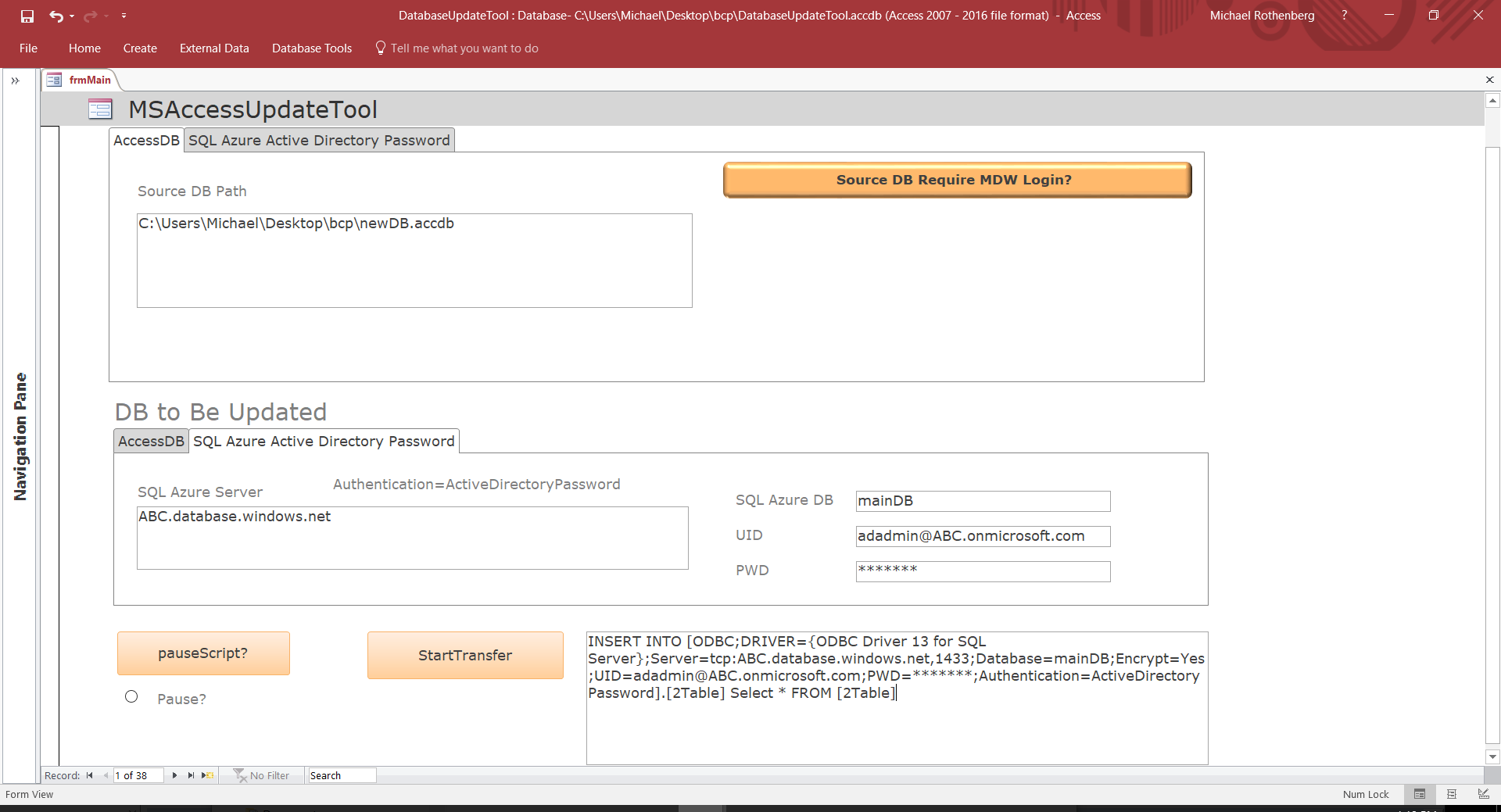Go to next record navigation icon
1501x812 pixels.
click(174, 775)
